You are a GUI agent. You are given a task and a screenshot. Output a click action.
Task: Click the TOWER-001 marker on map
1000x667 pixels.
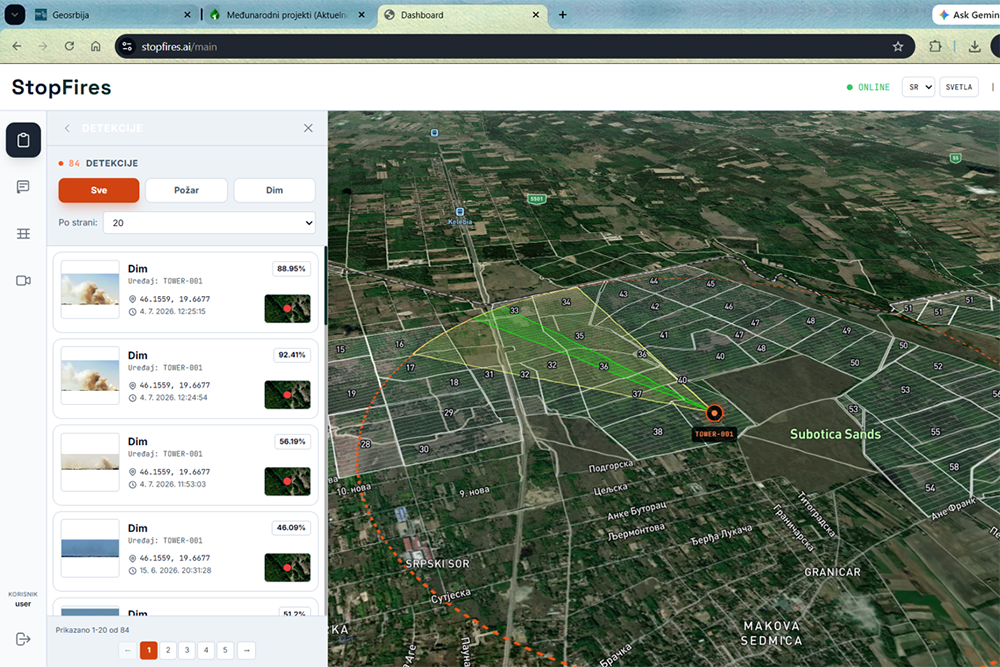click(714, 413)
